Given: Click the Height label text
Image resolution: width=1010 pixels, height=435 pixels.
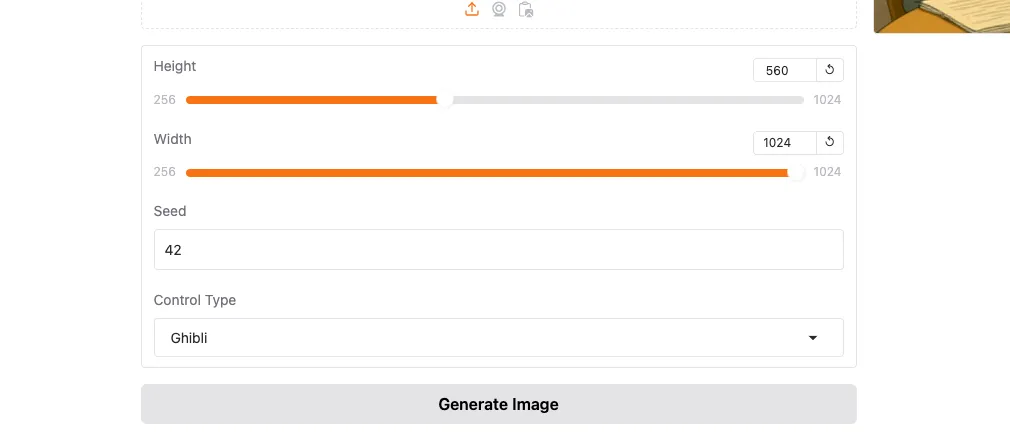Looking at the screenshot, I should [175, 66].
